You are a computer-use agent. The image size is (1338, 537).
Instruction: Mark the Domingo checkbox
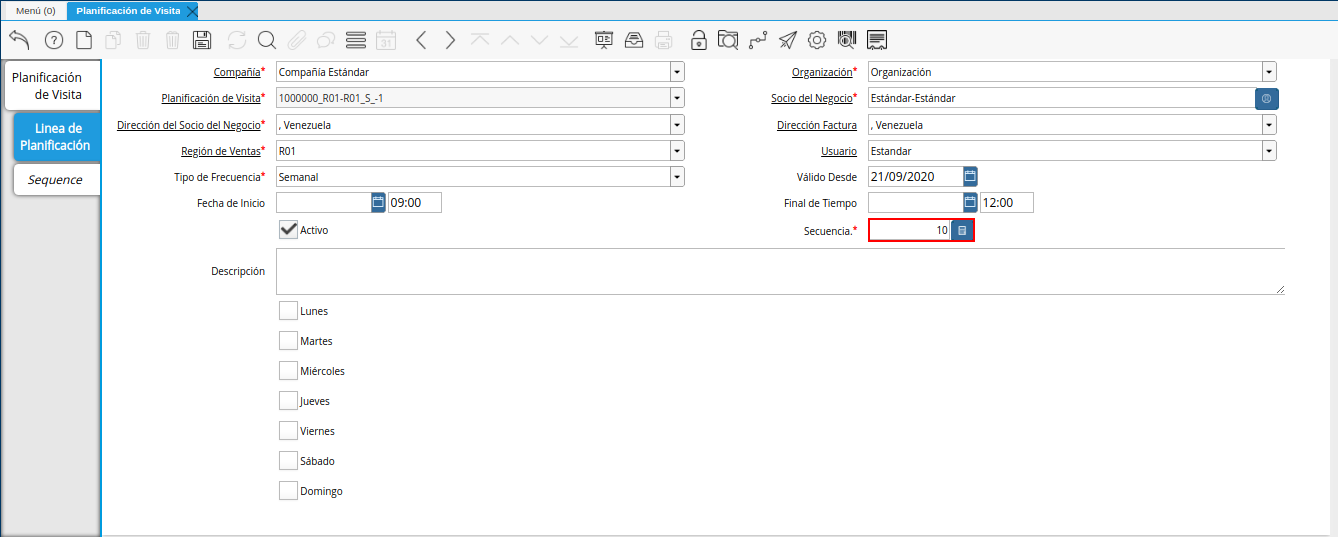[288, 491]
